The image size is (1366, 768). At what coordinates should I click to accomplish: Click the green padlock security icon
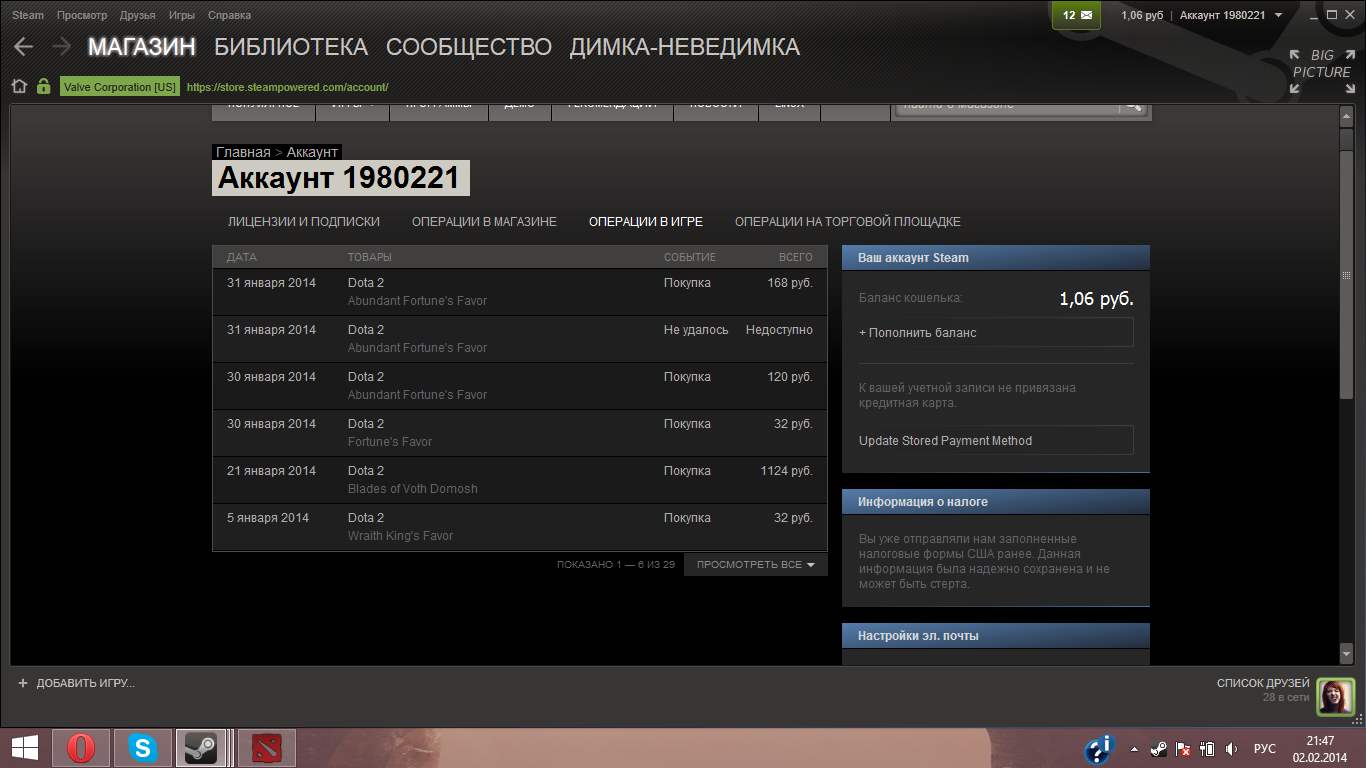tap(43, 86)
